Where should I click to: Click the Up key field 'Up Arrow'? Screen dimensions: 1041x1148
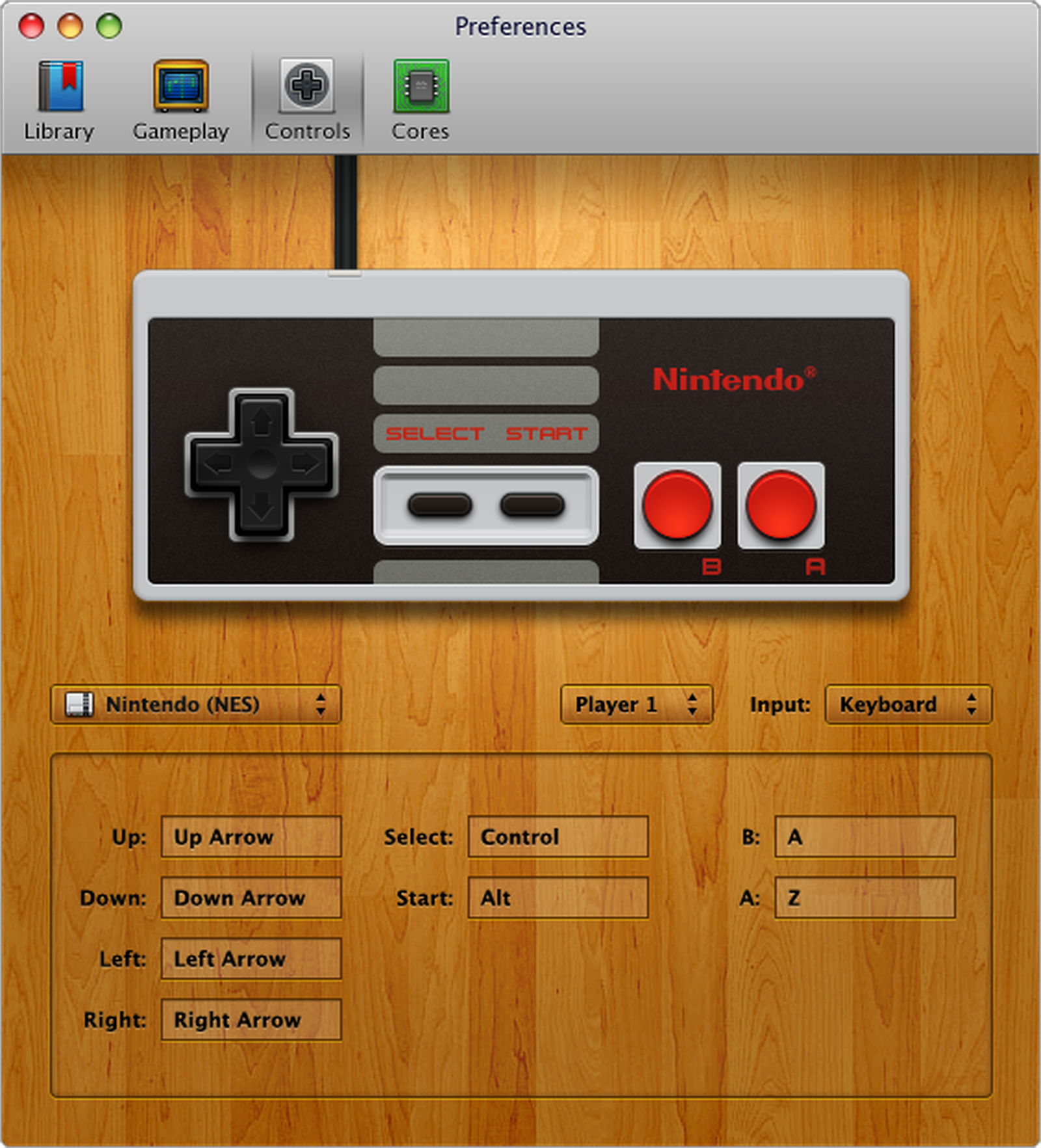pos(251,836)
